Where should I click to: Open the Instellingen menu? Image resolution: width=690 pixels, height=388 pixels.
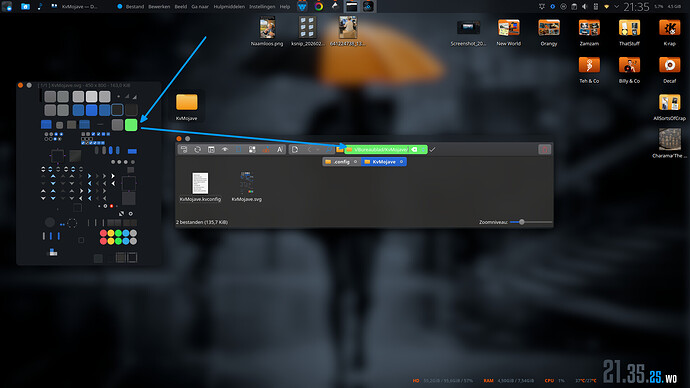click(262, 7)
